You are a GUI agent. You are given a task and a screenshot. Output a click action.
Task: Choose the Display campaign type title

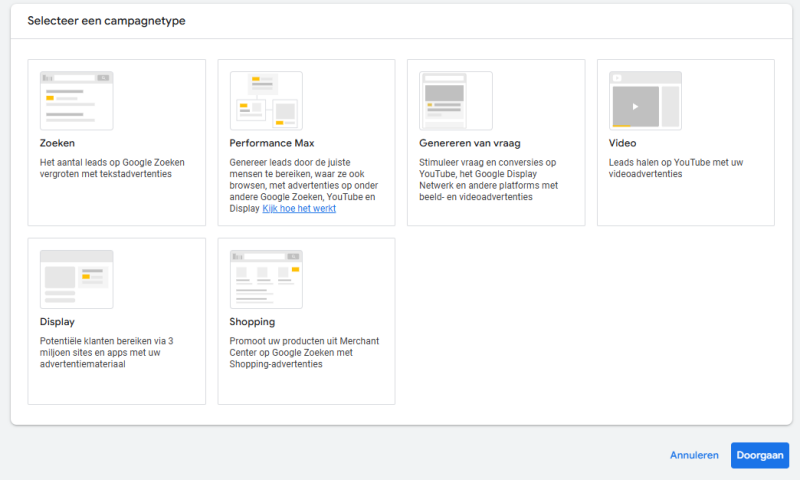(x=57, y=322)
